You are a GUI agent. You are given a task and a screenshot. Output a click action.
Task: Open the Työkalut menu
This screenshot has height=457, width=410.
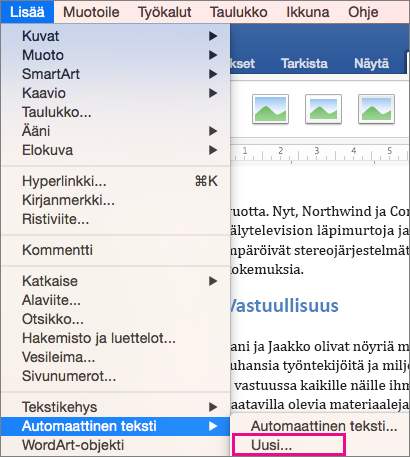click(165, 12)
